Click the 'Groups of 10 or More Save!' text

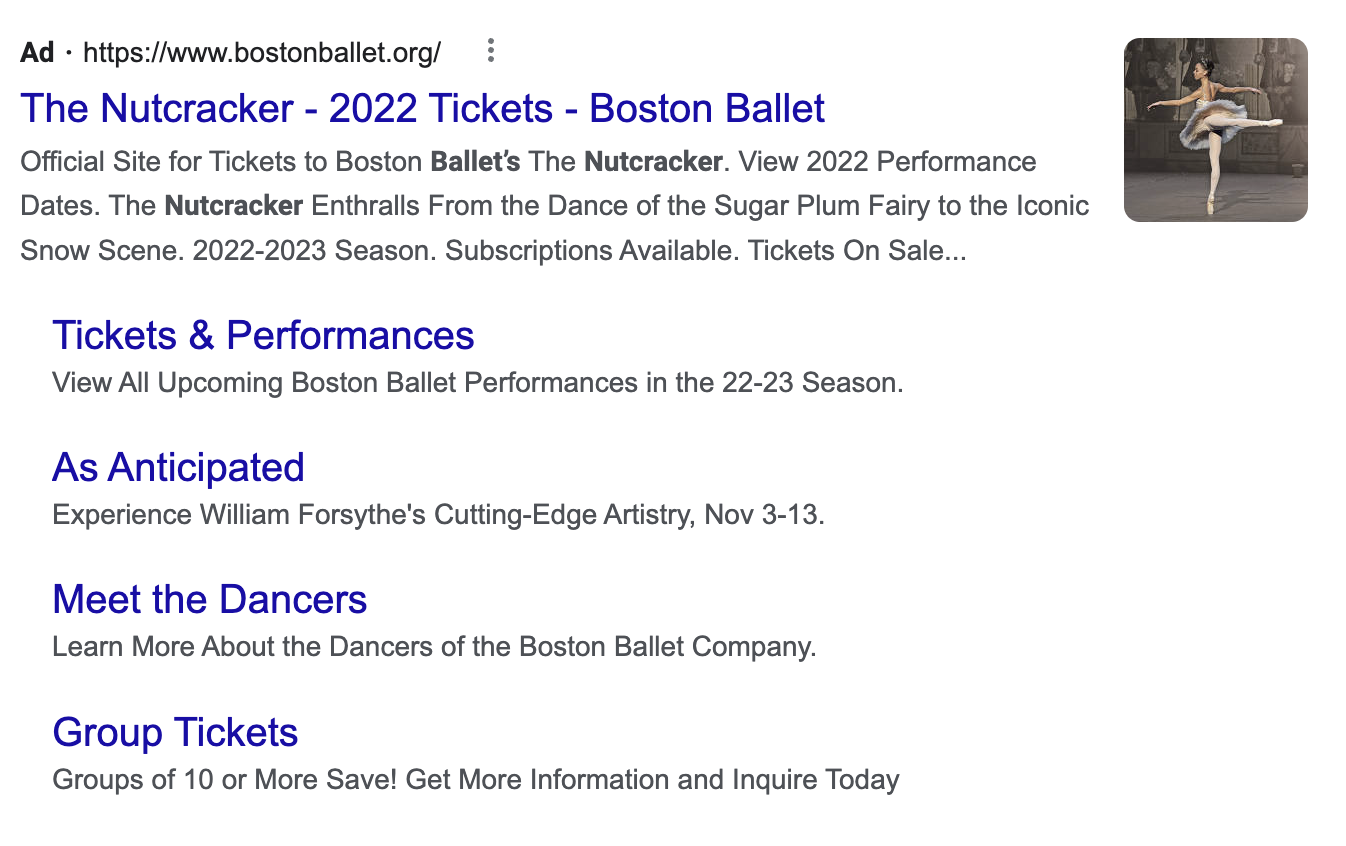click(225, 779)
